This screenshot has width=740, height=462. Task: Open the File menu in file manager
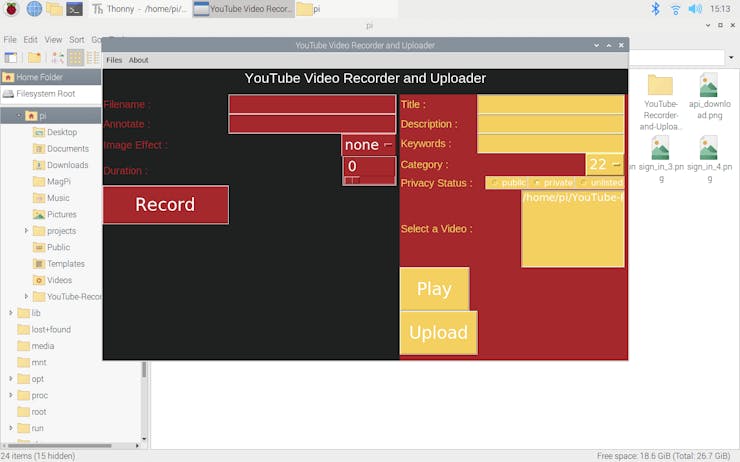(x=10, y=40)
